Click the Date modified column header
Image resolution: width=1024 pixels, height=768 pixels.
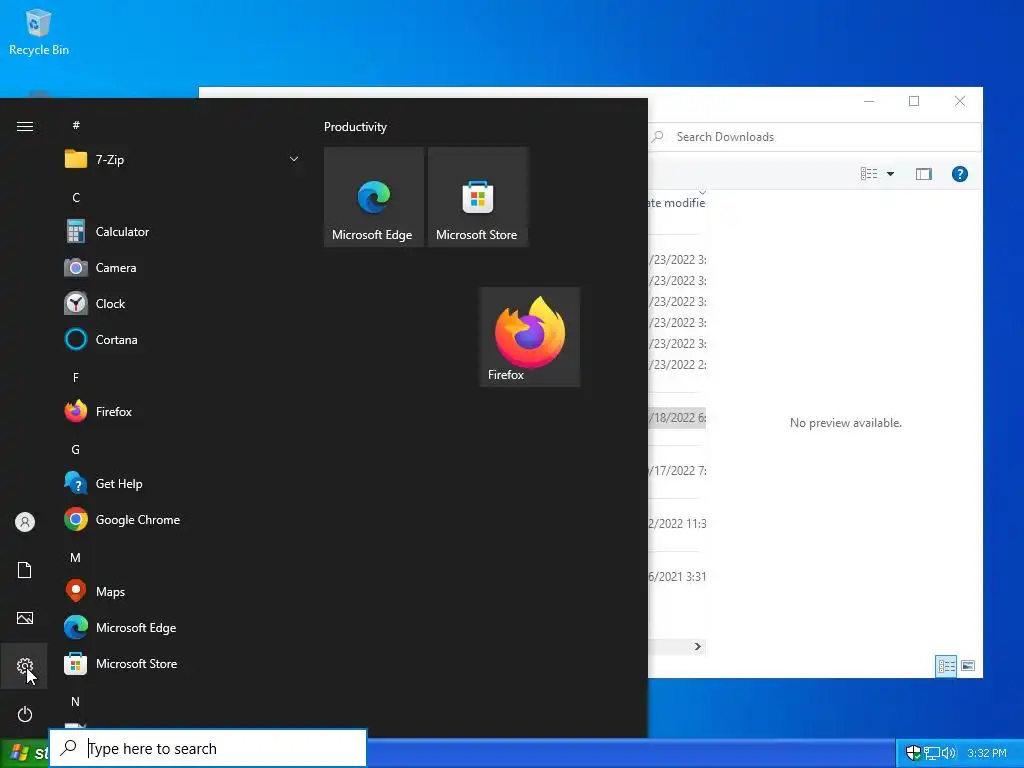coord(677,203)
